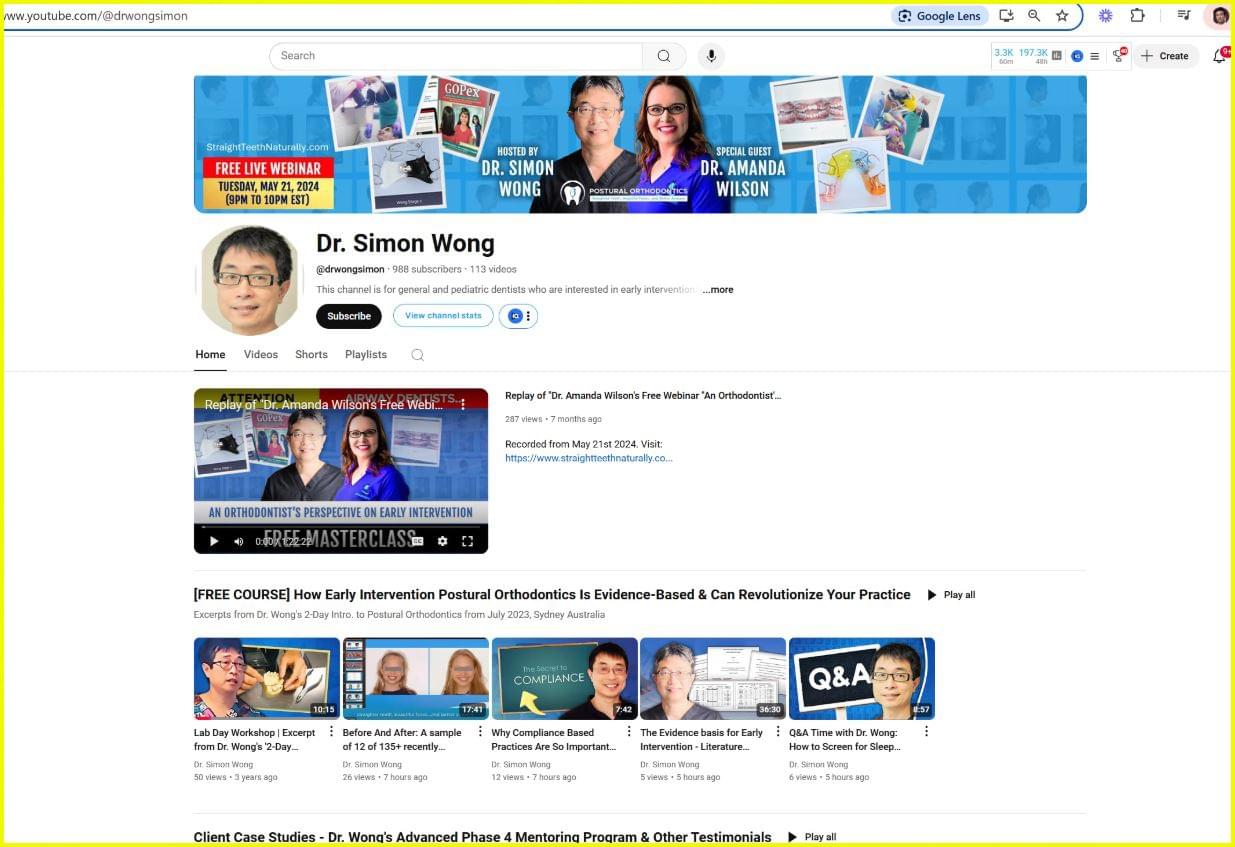The image size is (1235, 847).
Task: Click View channel stats button
Action: 443,316
